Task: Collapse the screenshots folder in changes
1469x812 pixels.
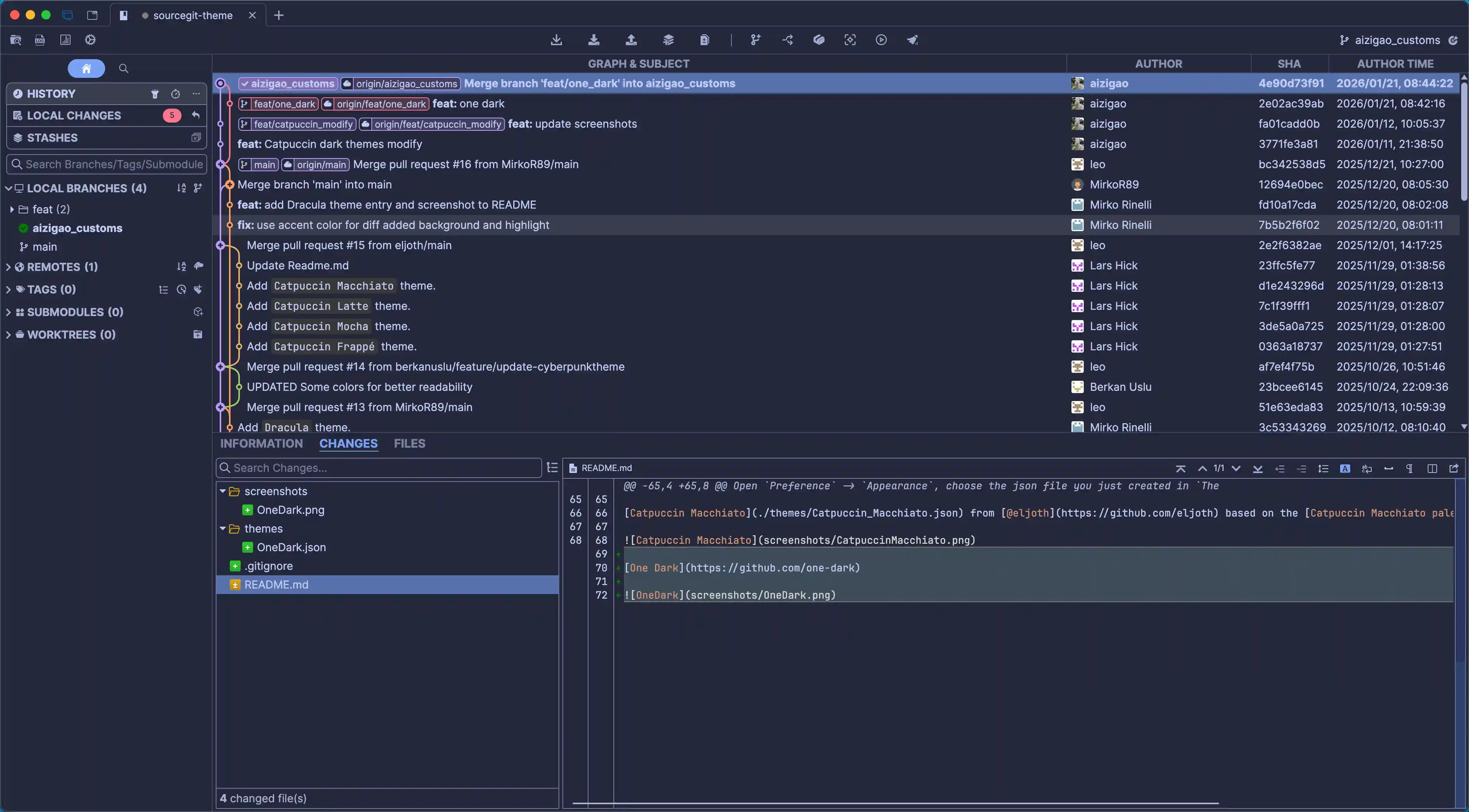Action: click(x=222, y=491)
